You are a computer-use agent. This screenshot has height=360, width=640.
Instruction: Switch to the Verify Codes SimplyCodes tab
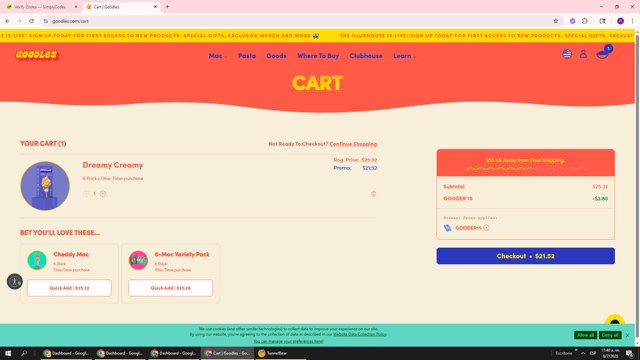tap(40, 7)
